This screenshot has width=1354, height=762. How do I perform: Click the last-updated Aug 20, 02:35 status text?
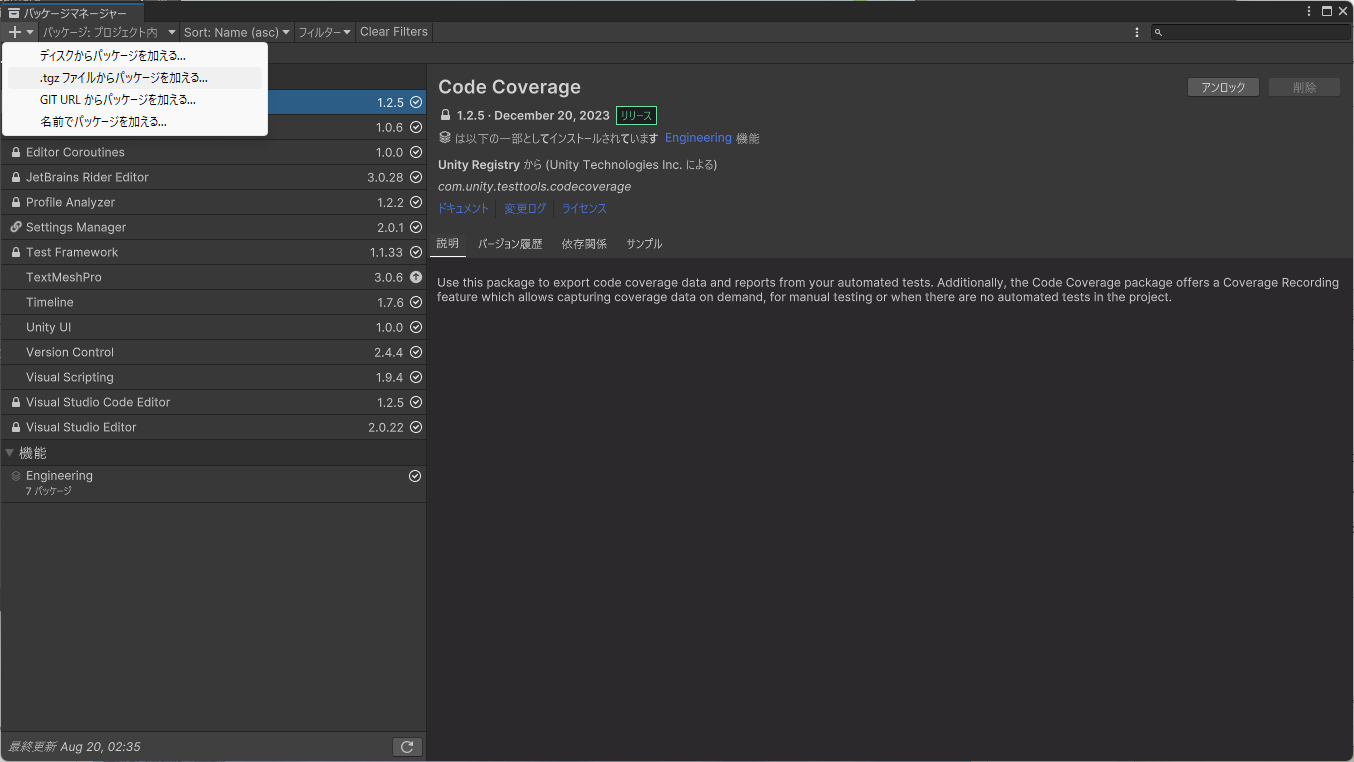[x=74, y=747]
